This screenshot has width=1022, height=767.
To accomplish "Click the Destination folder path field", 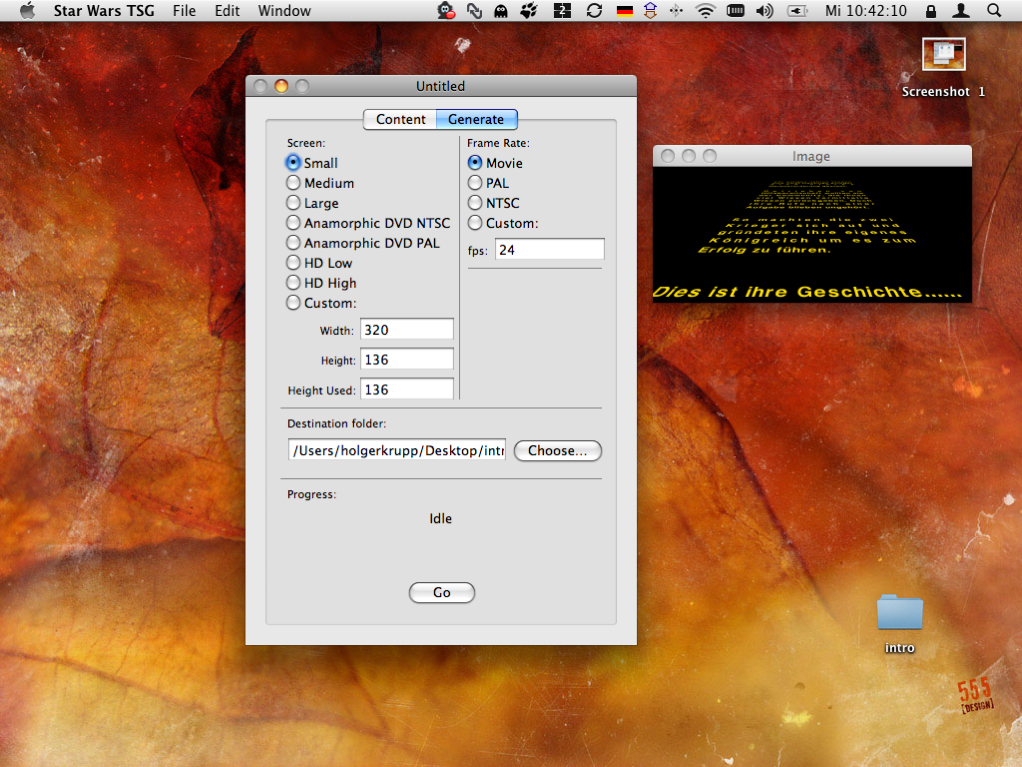I will pos(397,450).
